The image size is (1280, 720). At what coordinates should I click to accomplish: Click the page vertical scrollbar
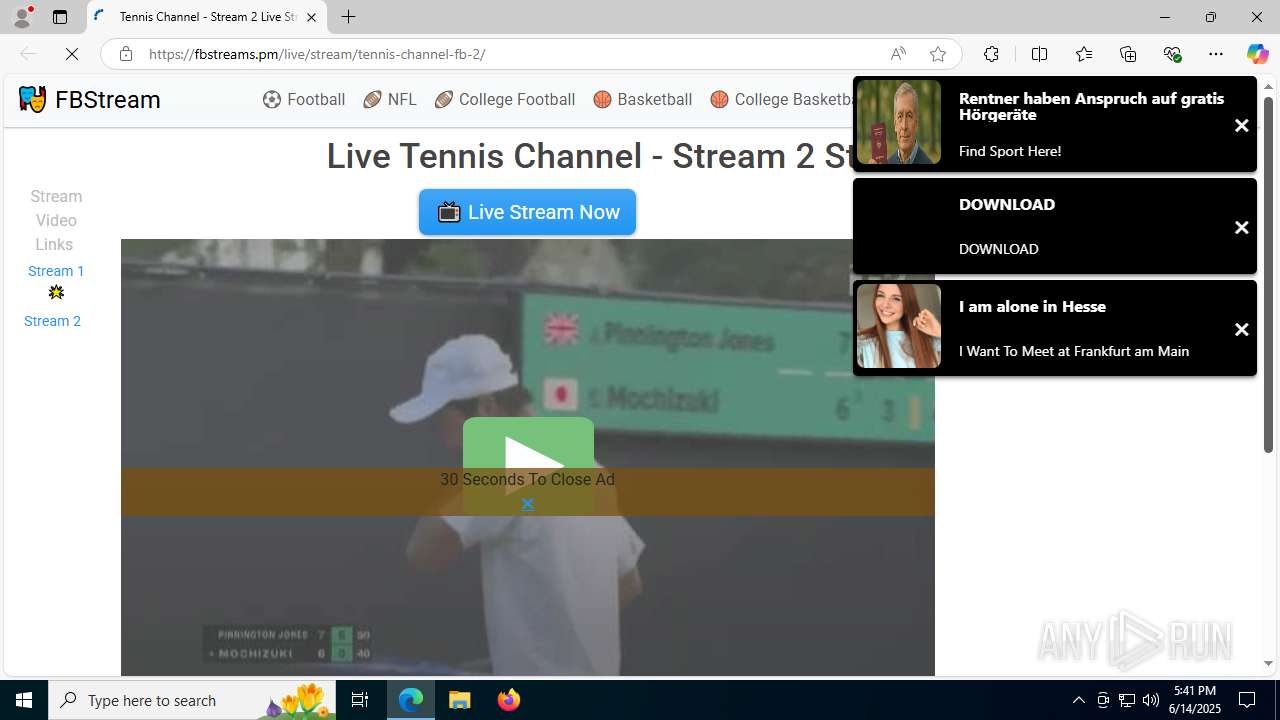pyautogui.click(x=1268, y=274)
